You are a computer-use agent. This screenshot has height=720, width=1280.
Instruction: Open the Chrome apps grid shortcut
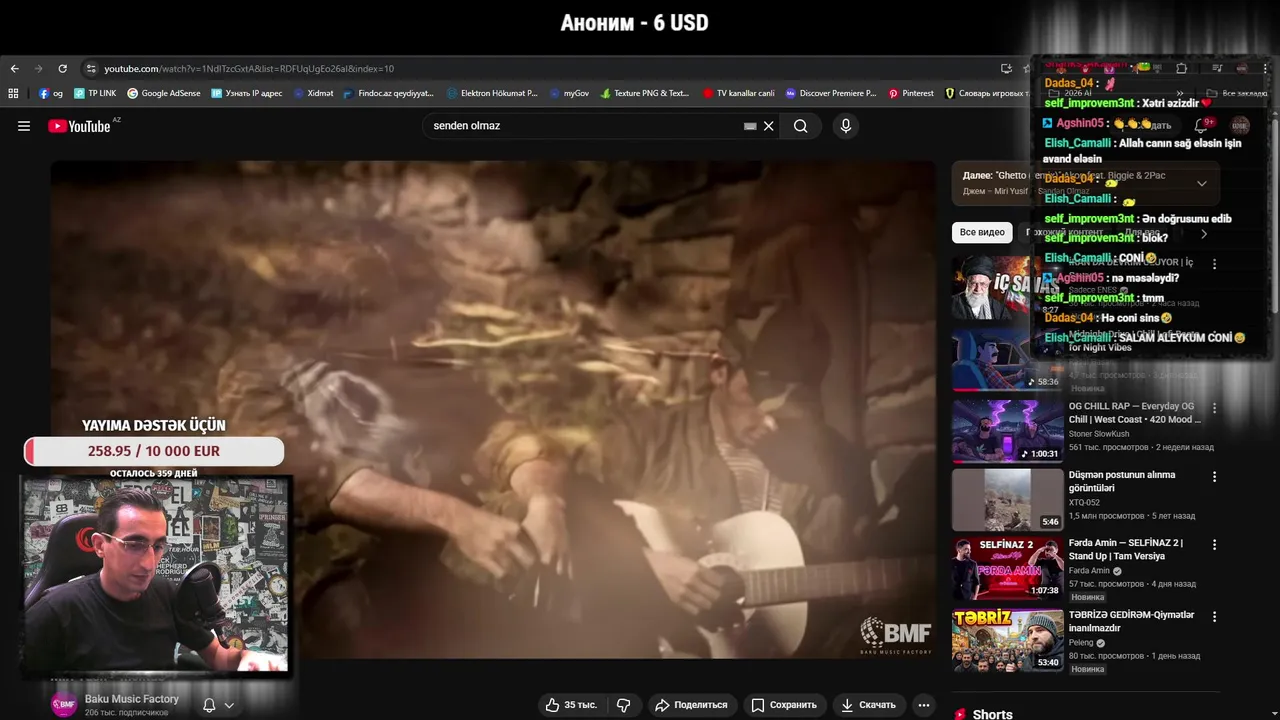(13, 93)
